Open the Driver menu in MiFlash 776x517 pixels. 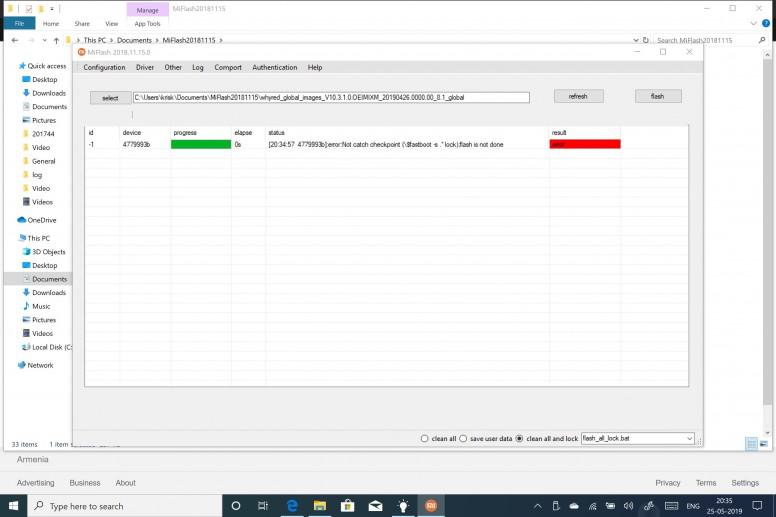(x=145, y=68)
